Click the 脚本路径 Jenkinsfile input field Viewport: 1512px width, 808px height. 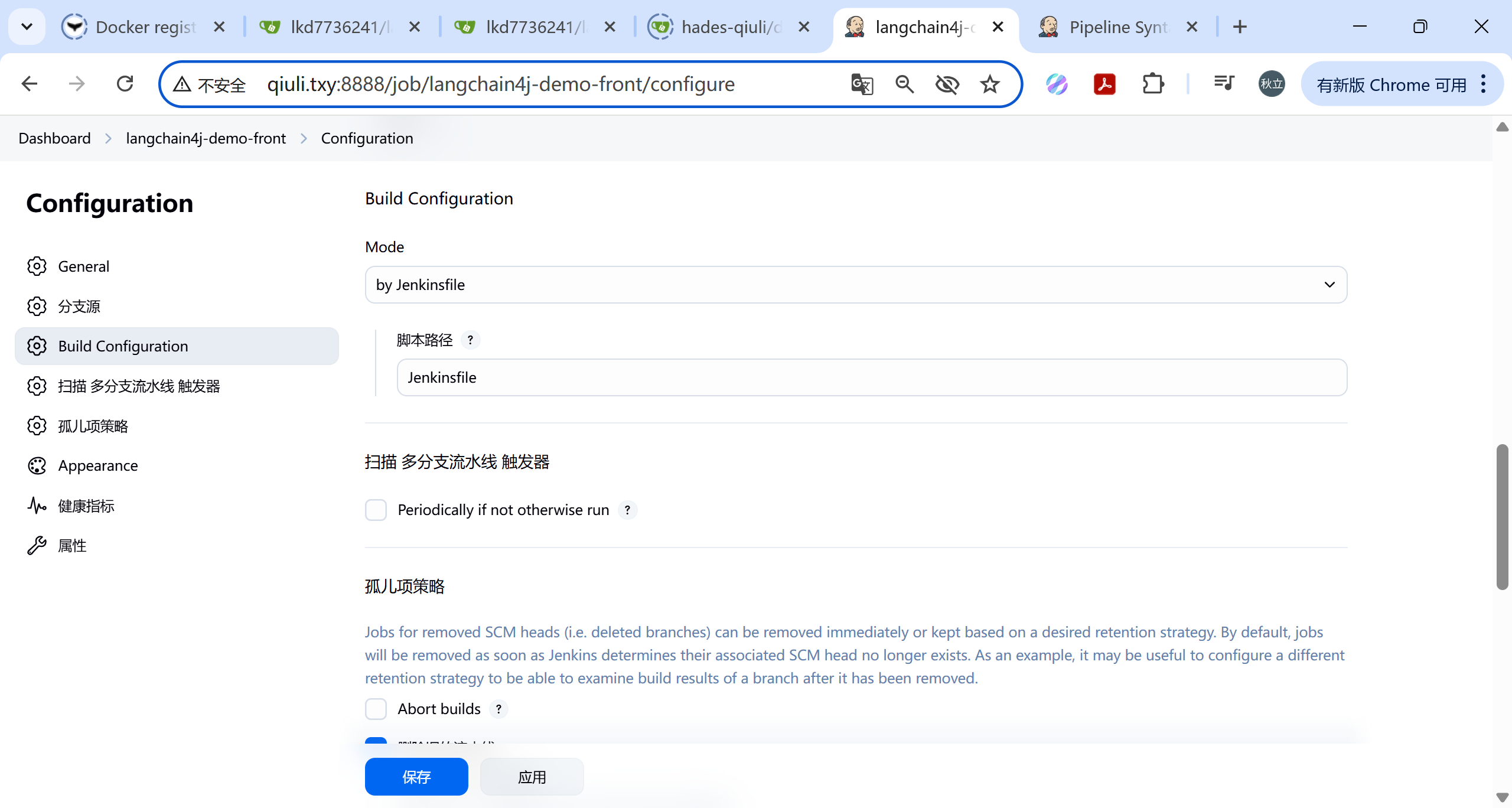tap(872, 377)
